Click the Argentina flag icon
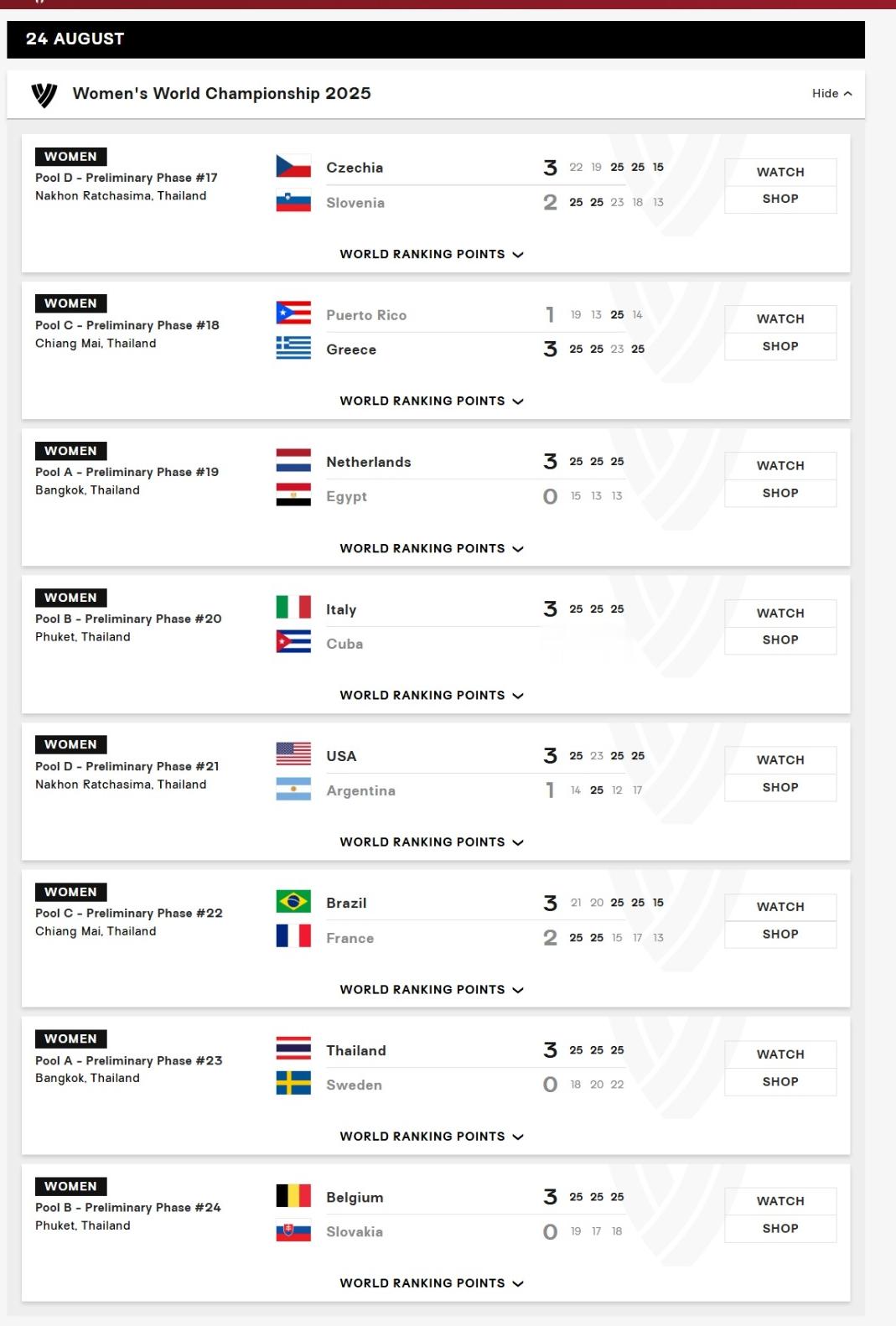 coord(293,790)
